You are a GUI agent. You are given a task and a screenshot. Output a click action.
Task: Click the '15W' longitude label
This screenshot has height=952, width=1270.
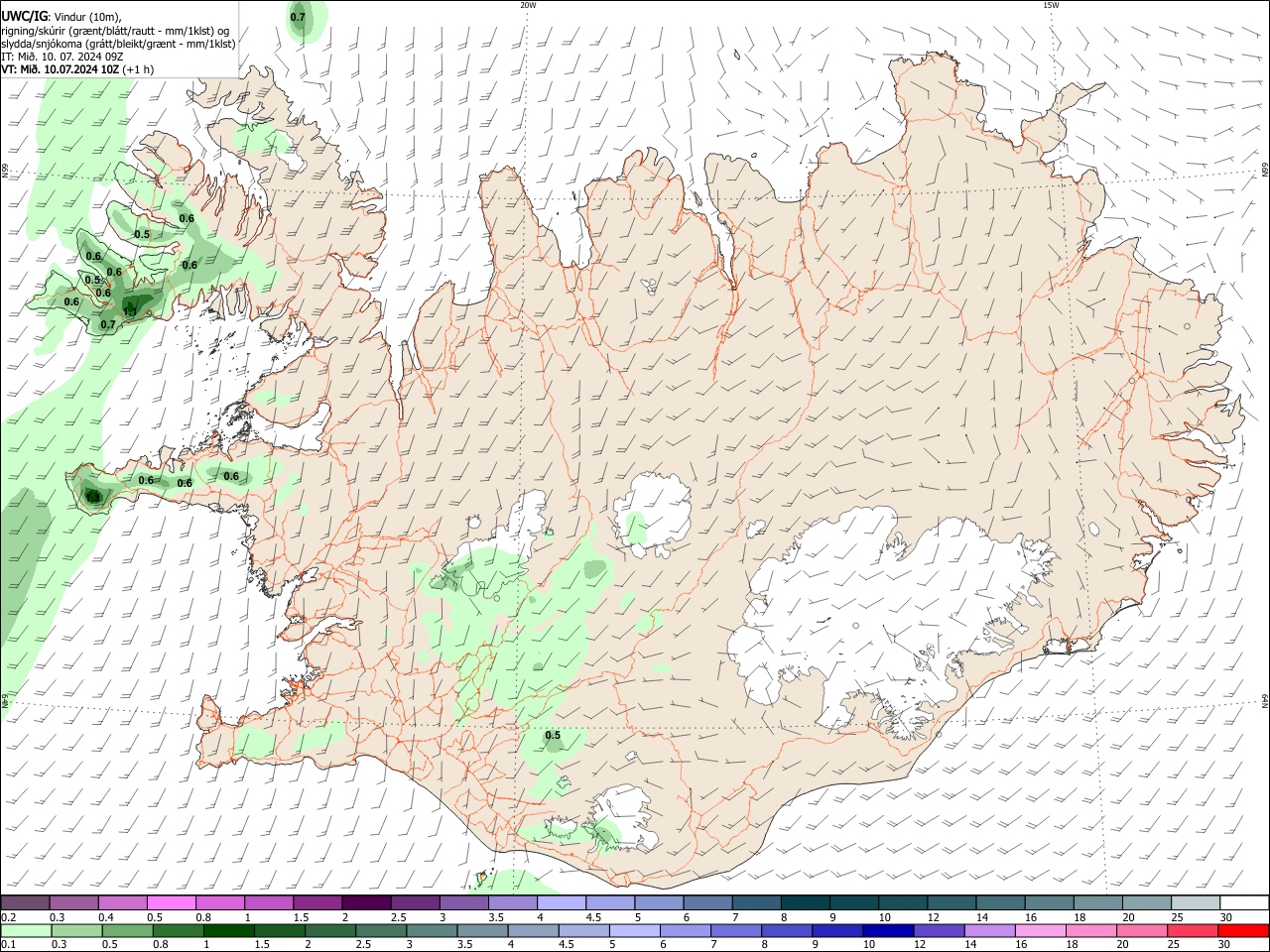pos(1051,5)
